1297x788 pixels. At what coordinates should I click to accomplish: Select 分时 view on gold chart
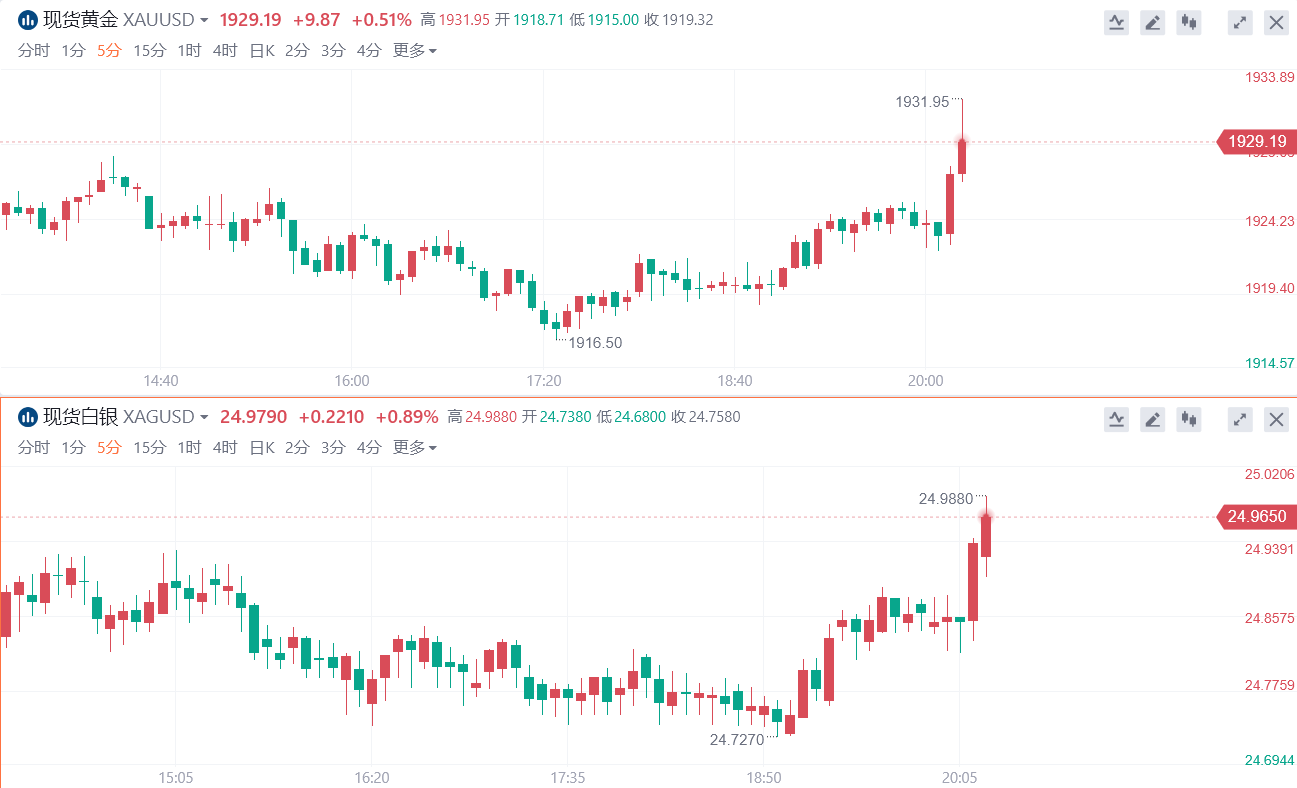click(x=33, y=51)
